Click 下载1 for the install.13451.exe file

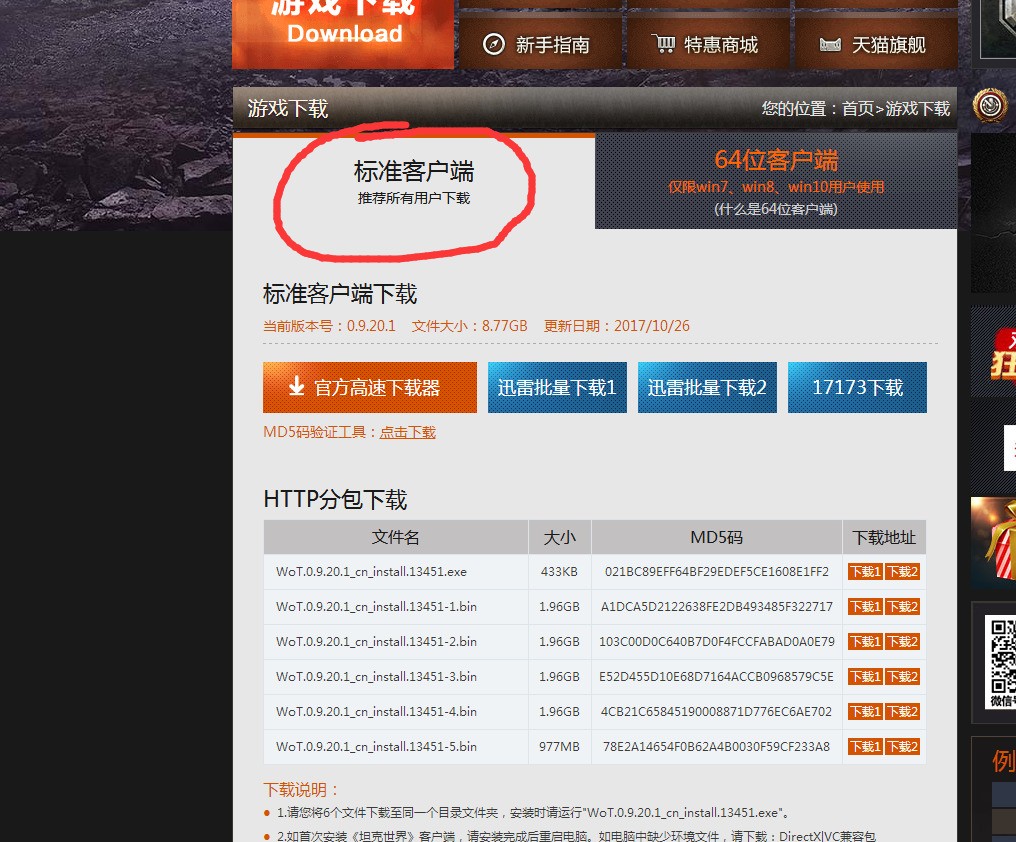[x=865, y=572]
